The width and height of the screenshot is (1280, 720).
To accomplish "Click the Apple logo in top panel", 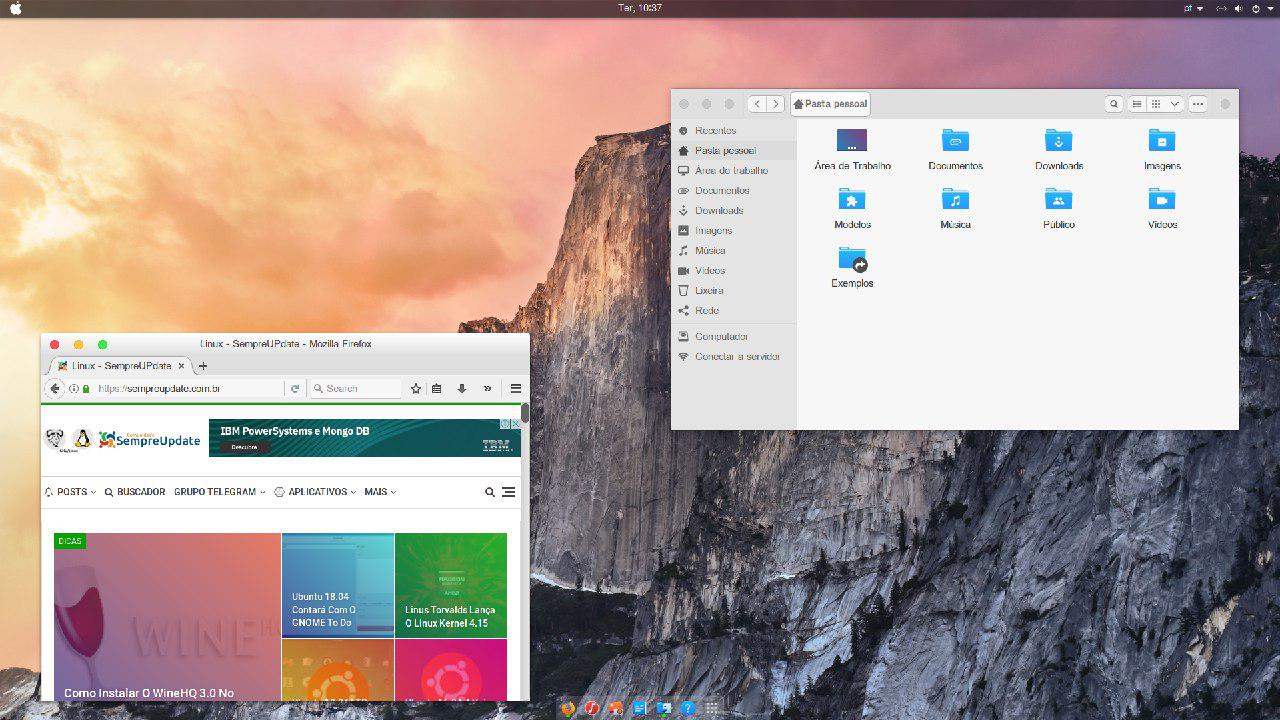I will 15,8.
